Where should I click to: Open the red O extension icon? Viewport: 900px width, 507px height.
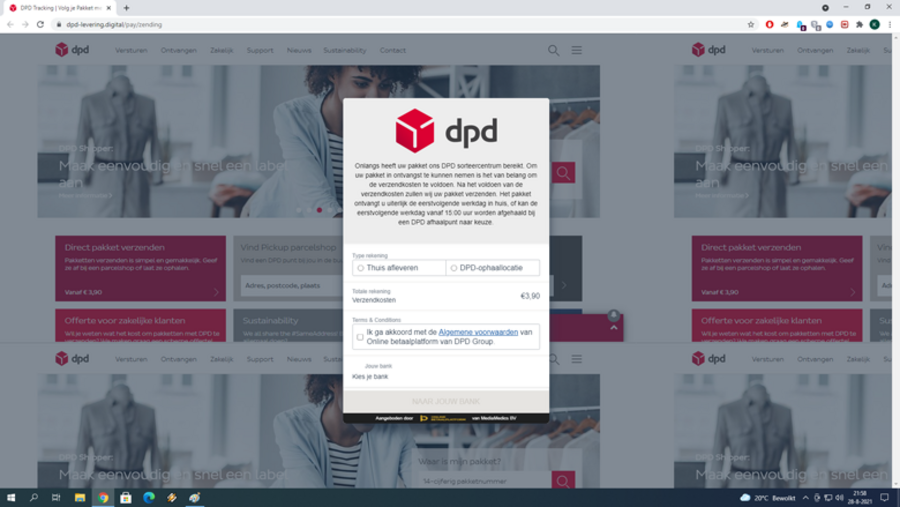770,25
